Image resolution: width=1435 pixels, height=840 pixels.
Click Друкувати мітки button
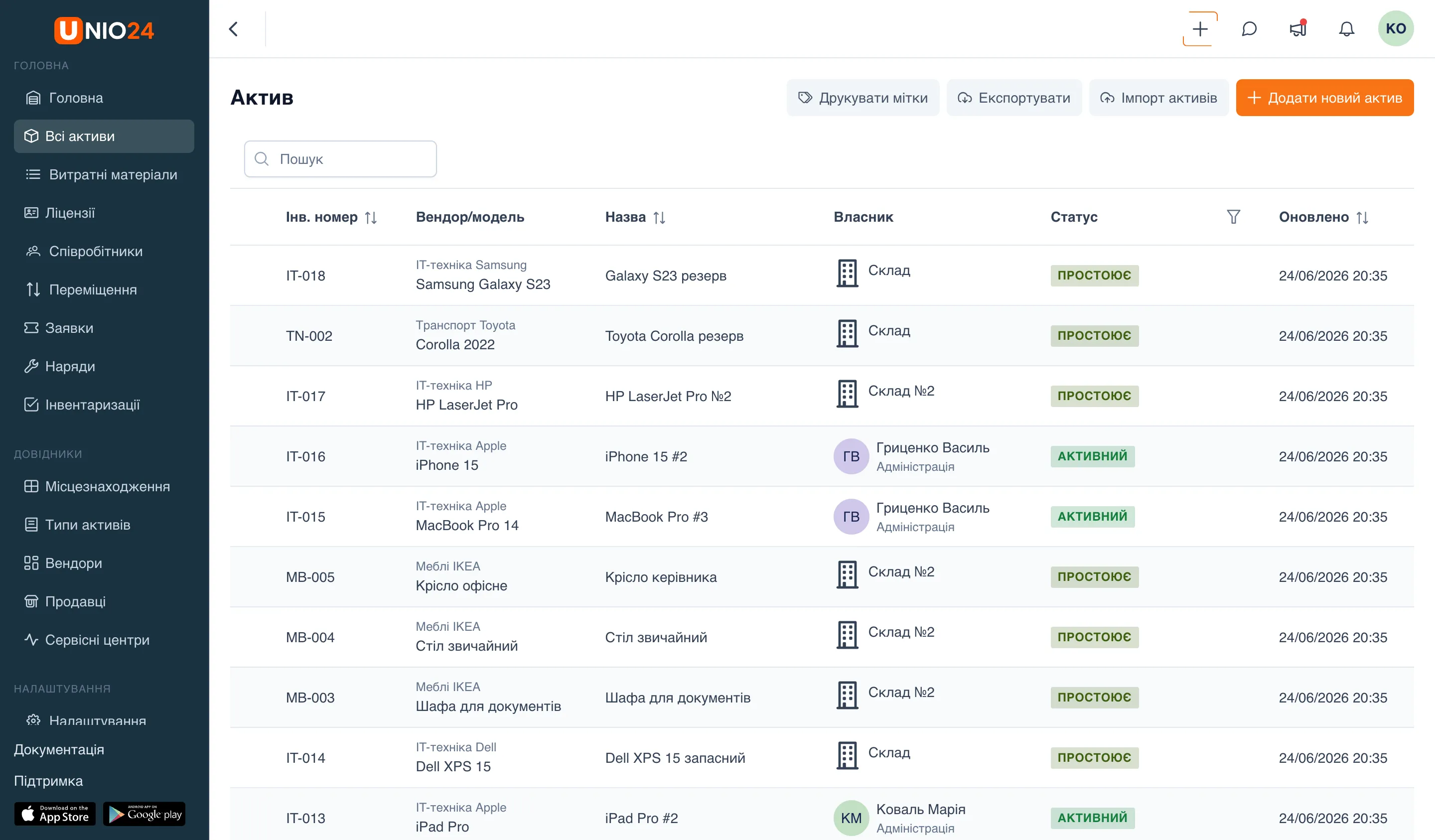click(x=862, y=98)
